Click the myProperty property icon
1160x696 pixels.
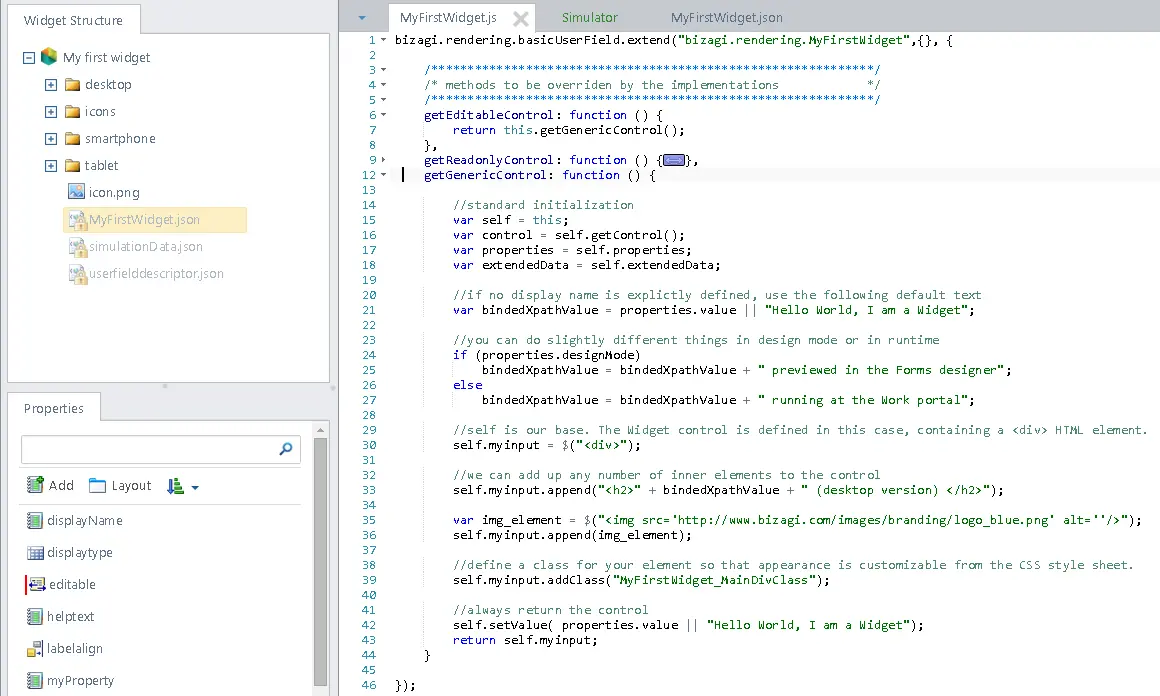tap(34, 680)
